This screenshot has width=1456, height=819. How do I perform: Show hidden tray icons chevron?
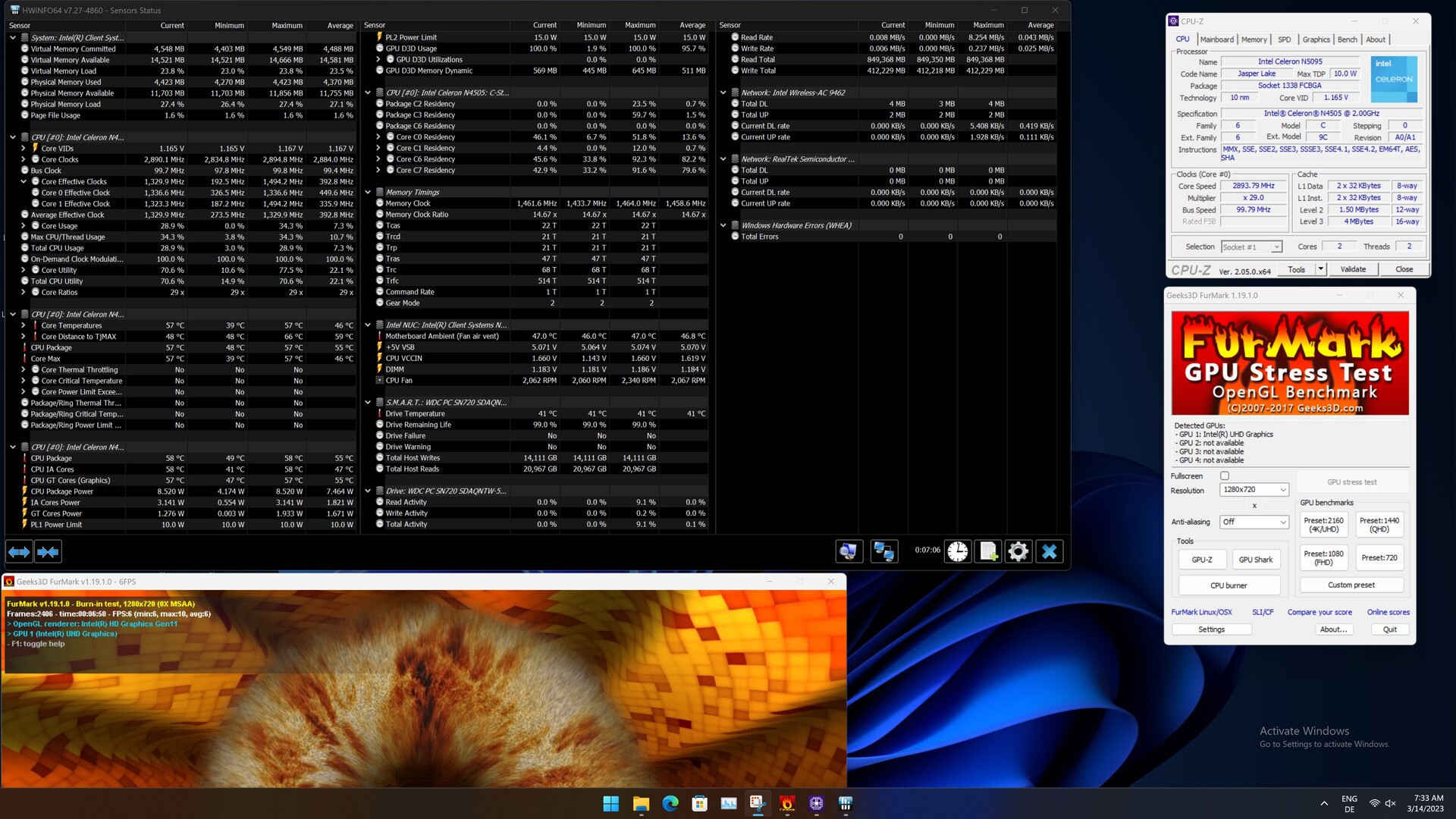pos(1324,804)
